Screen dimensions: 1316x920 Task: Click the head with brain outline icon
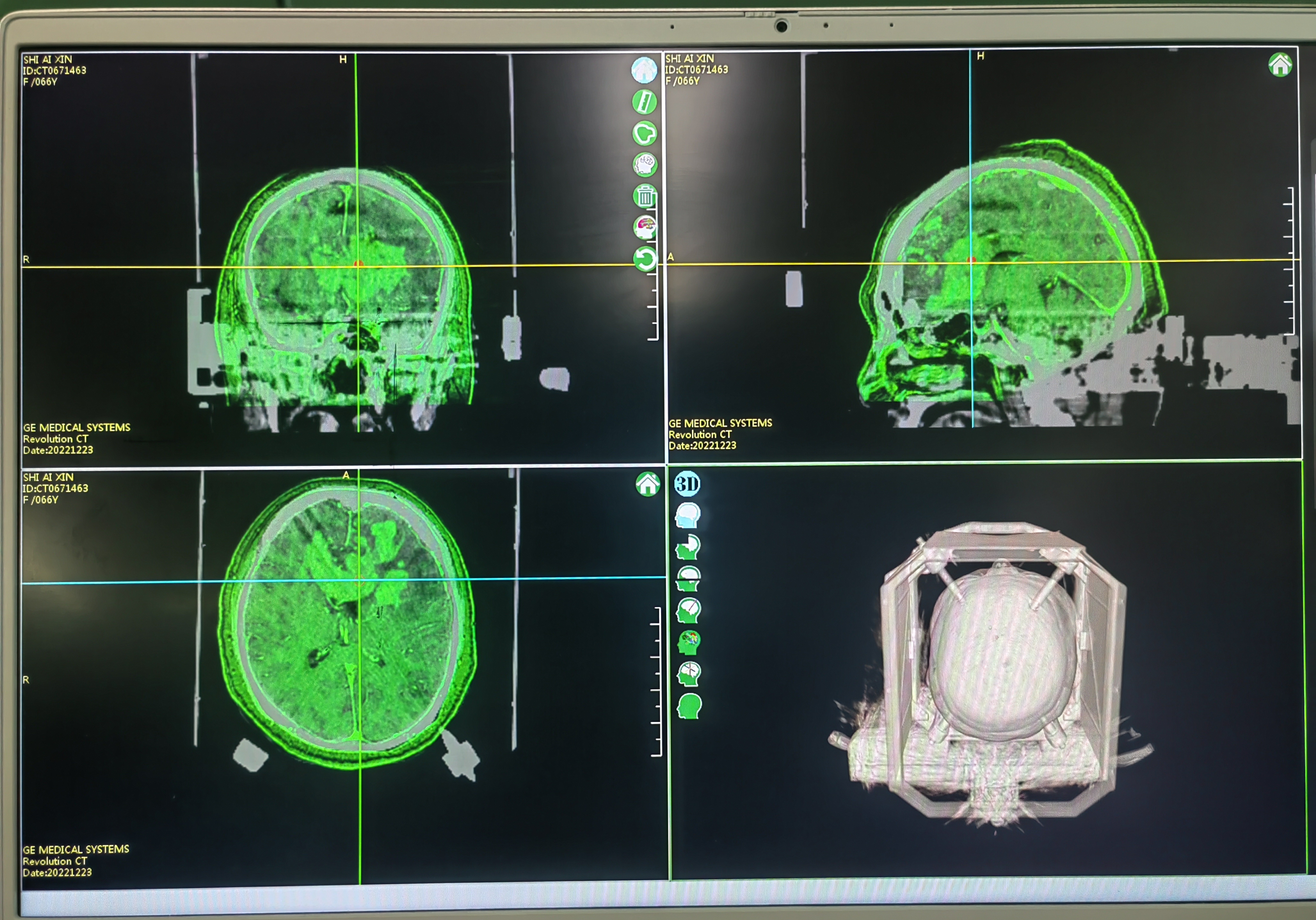tap(645, 165)
